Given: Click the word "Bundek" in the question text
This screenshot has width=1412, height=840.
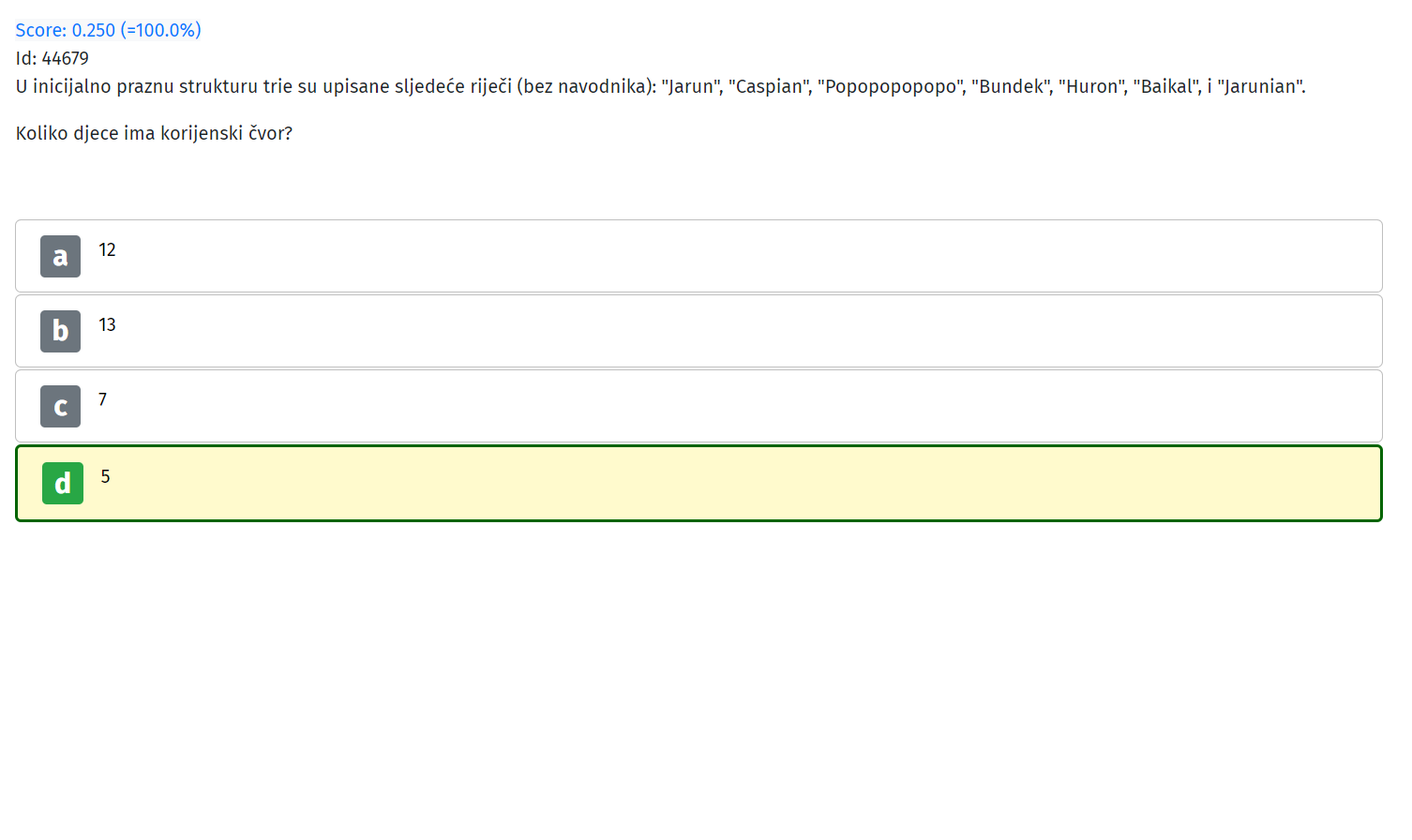Looking at the screenshot, I should point(1011,87).
